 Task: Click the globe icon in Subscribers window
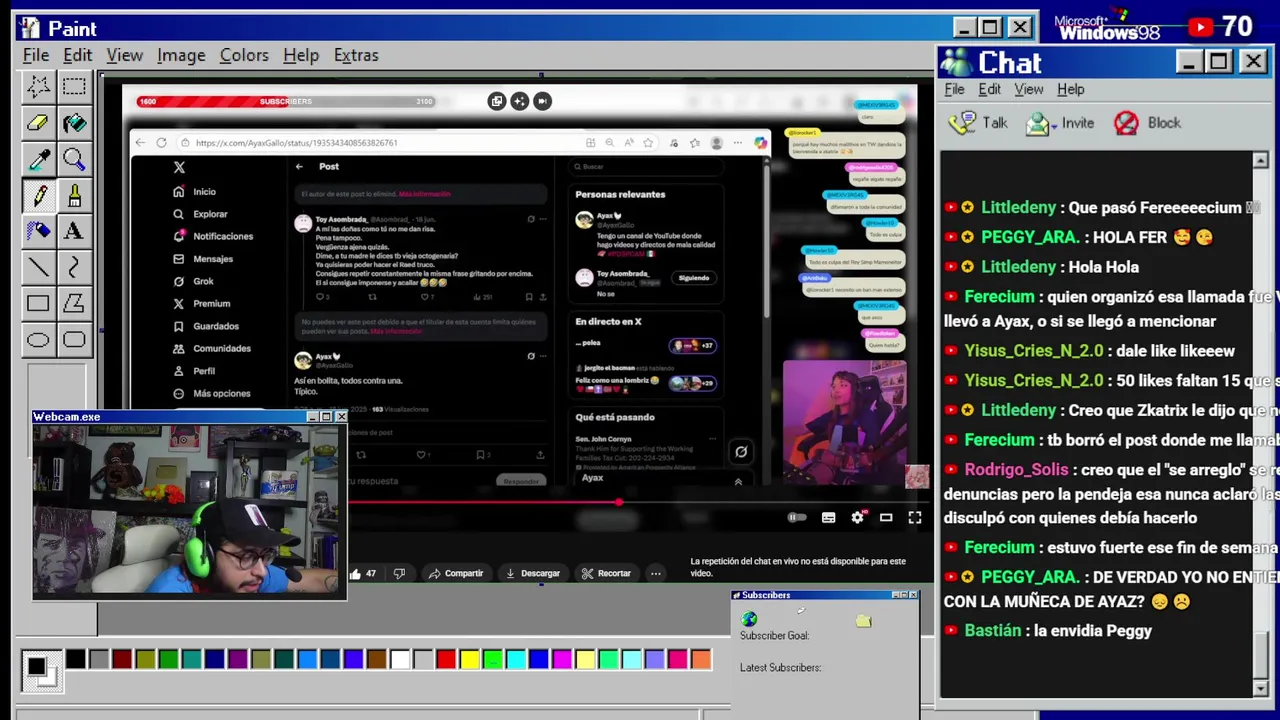pos(749,619)
